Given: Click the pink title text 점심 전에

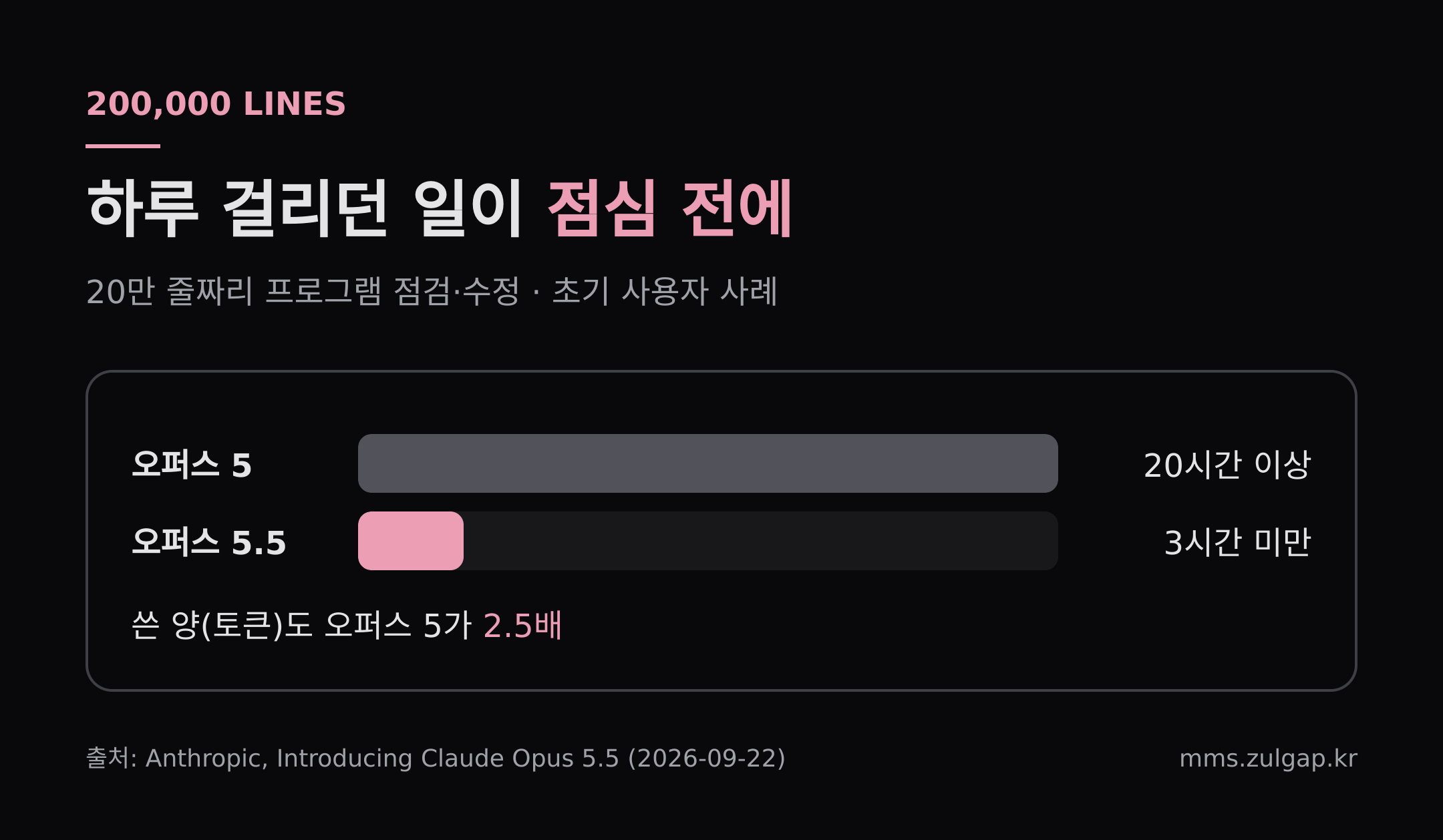Looking at the screenshot, I should (x=669, y=208).
